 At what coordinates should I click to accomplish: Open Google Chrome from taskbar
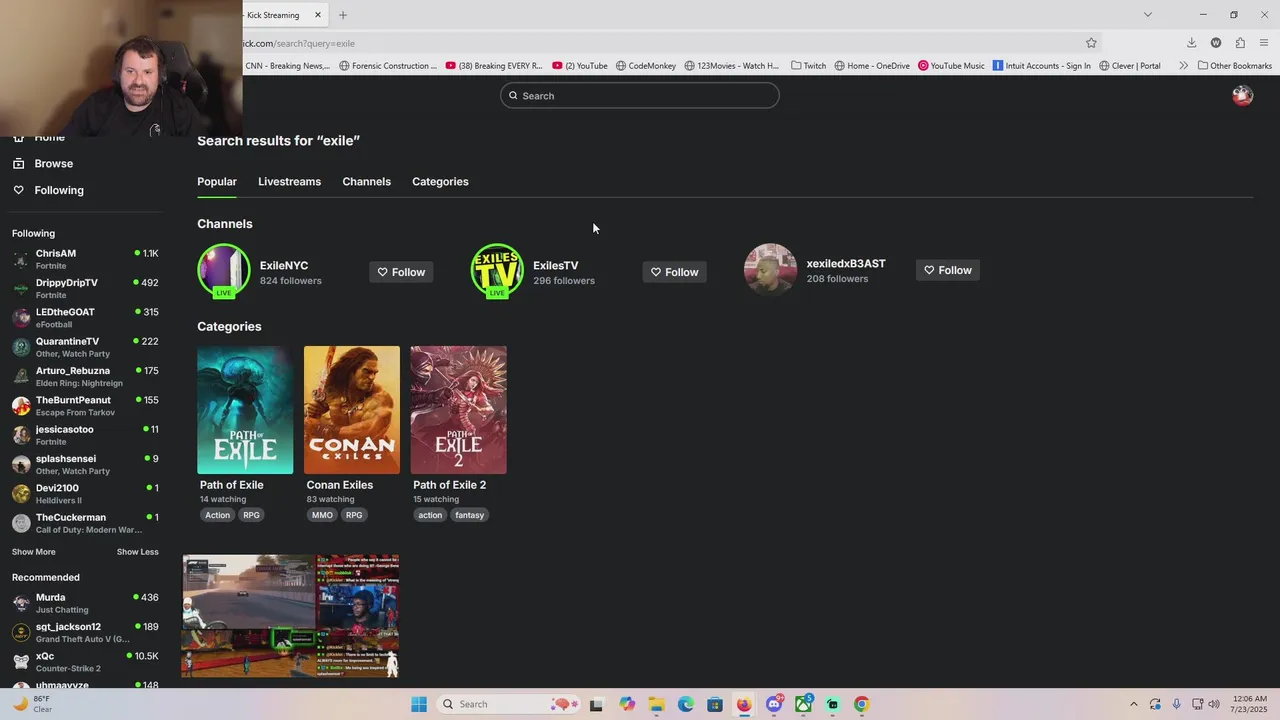[x=861, y=704]
